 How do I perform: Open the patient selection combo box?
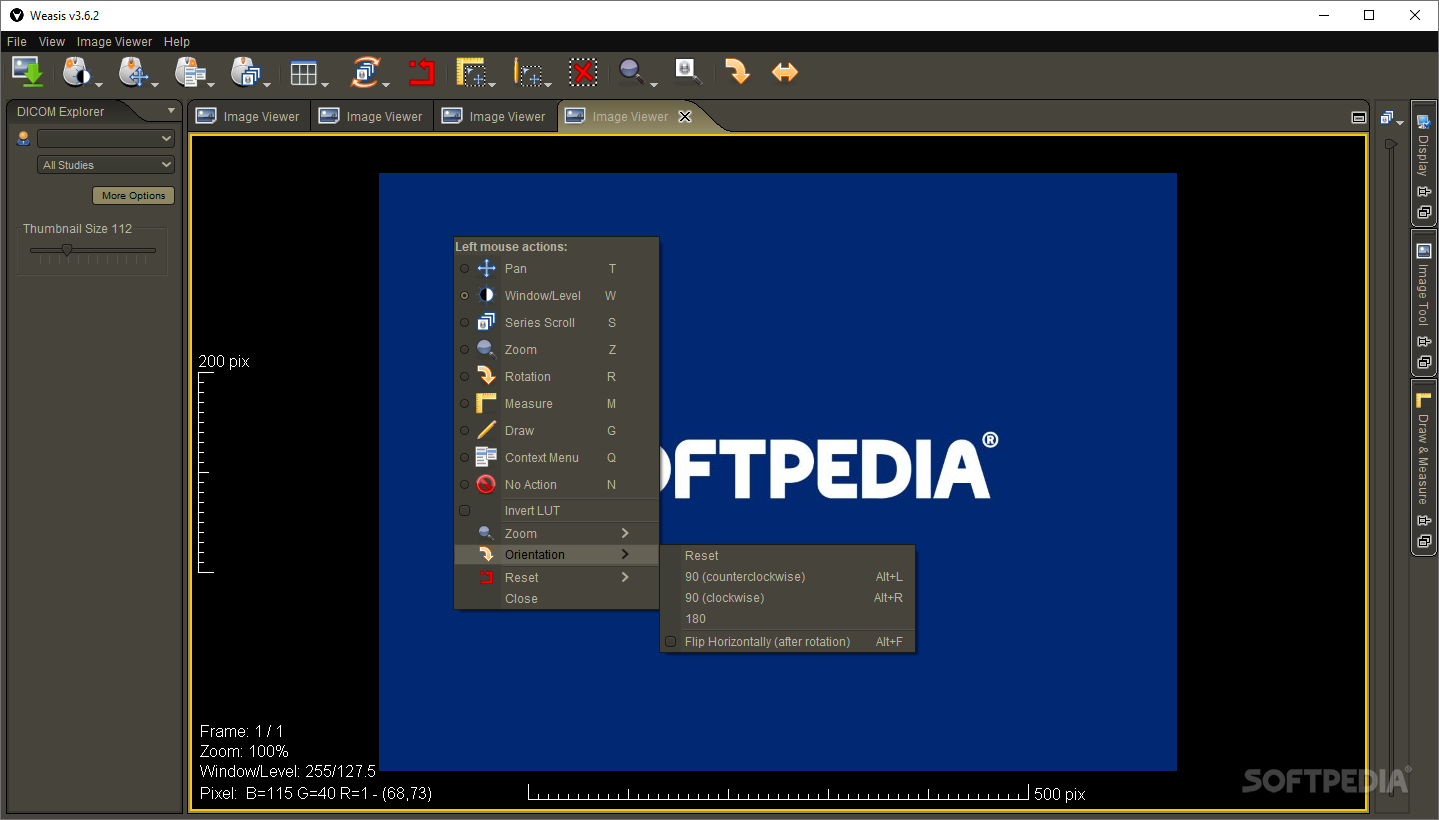106,139
